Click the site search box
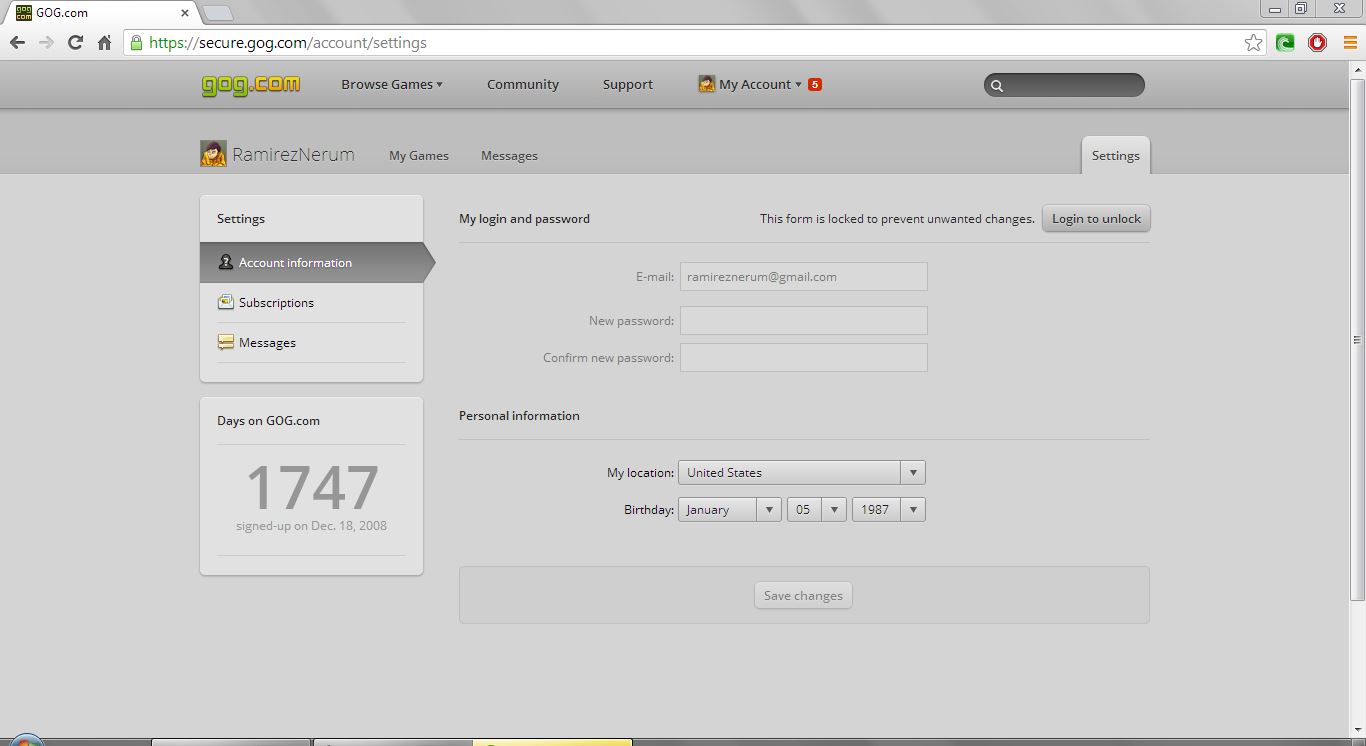Viewport: 1366px width, 746px height. coord(1064,85)
